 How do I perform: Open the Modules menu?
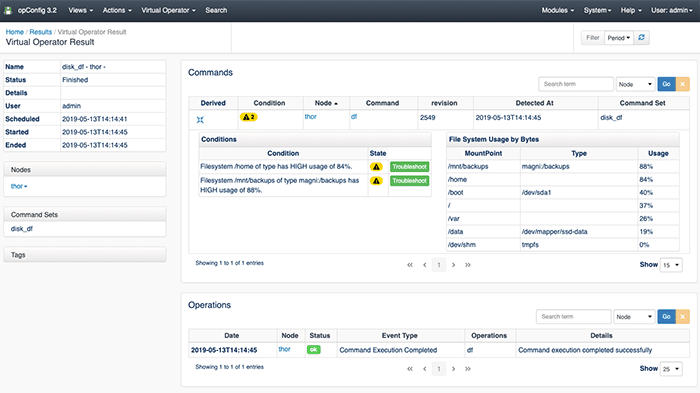(x=558, y=10)
